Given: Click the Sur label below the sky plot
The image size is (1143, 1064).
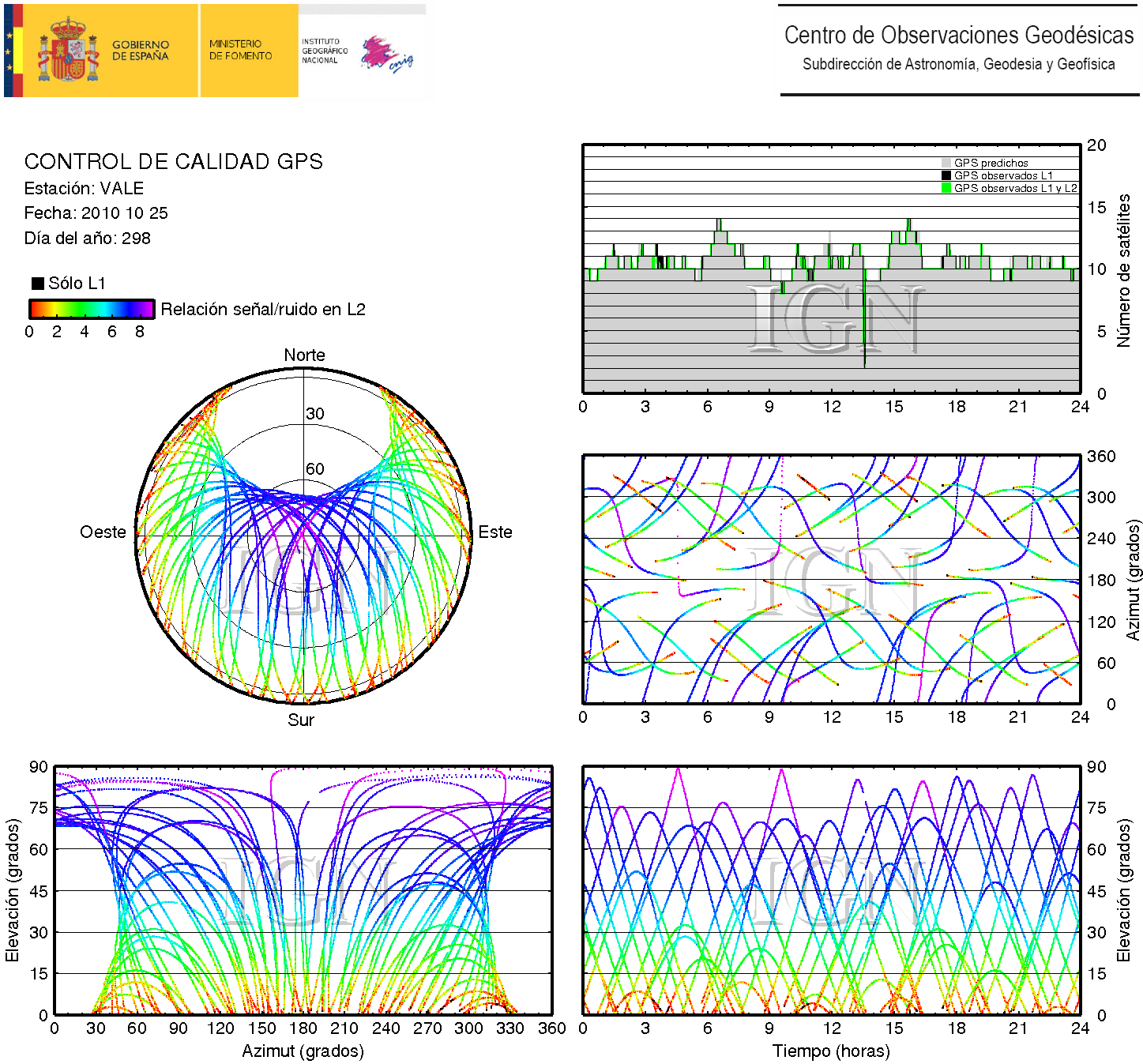Looking at the screenshot, I should 300,720.
